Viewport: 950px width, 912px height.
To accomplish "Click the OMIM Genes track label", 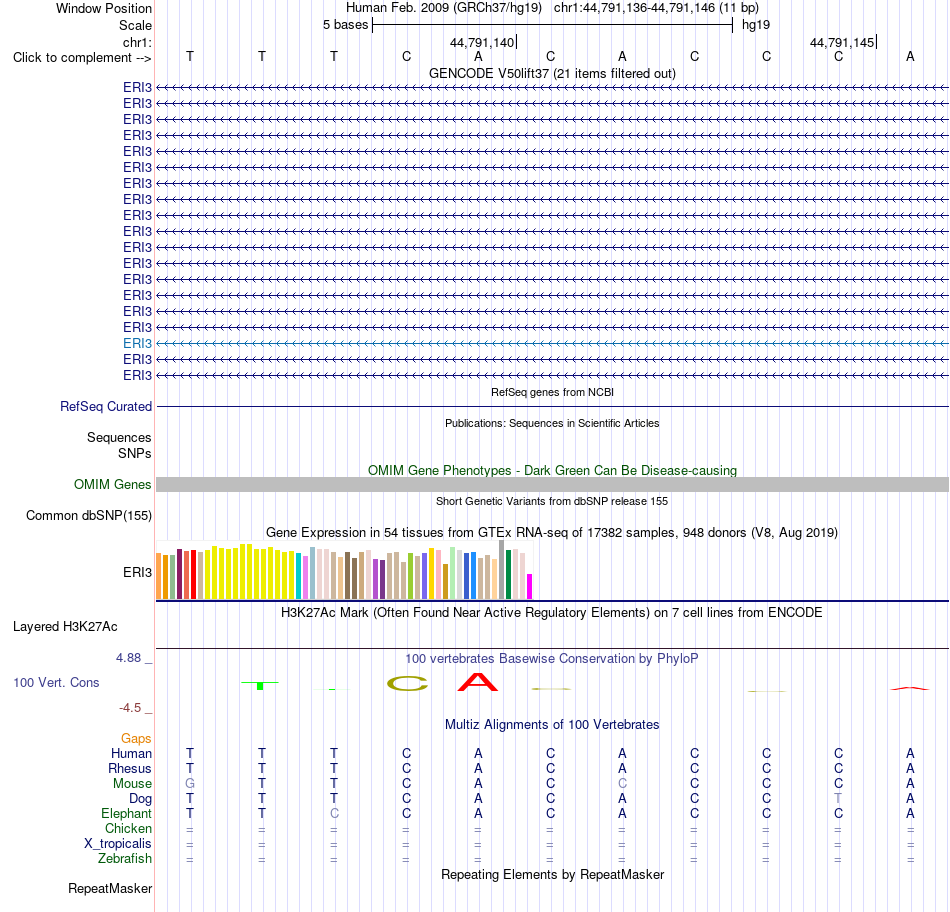I will point(113,484).
